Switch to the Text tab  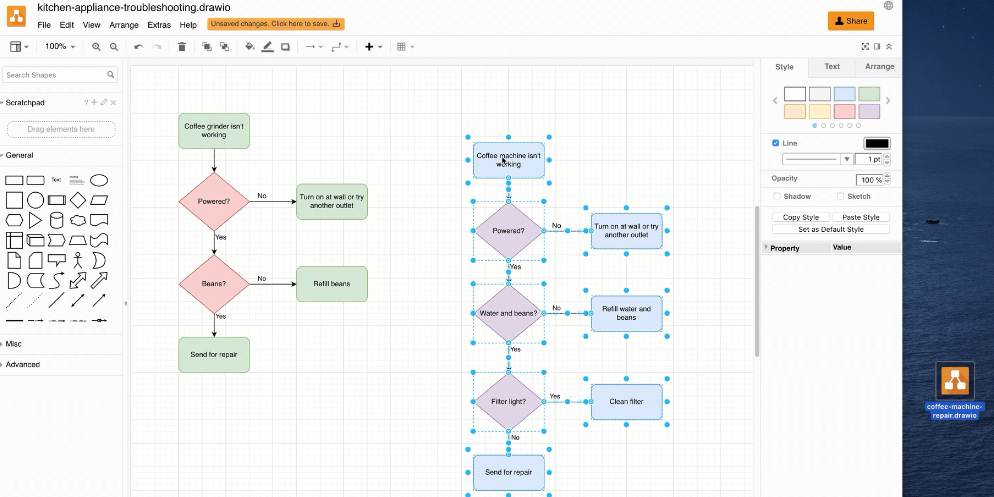(x=831, y=67)
